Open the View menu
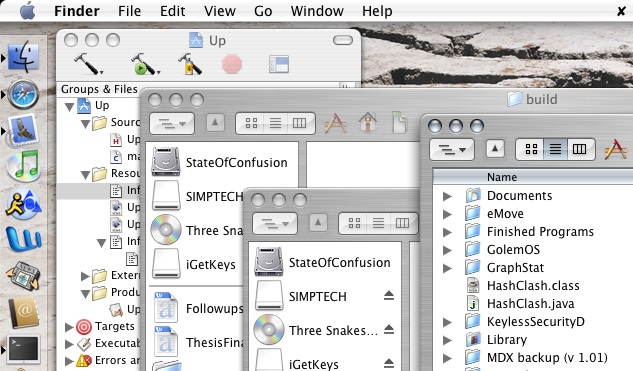 coord(220,11)
